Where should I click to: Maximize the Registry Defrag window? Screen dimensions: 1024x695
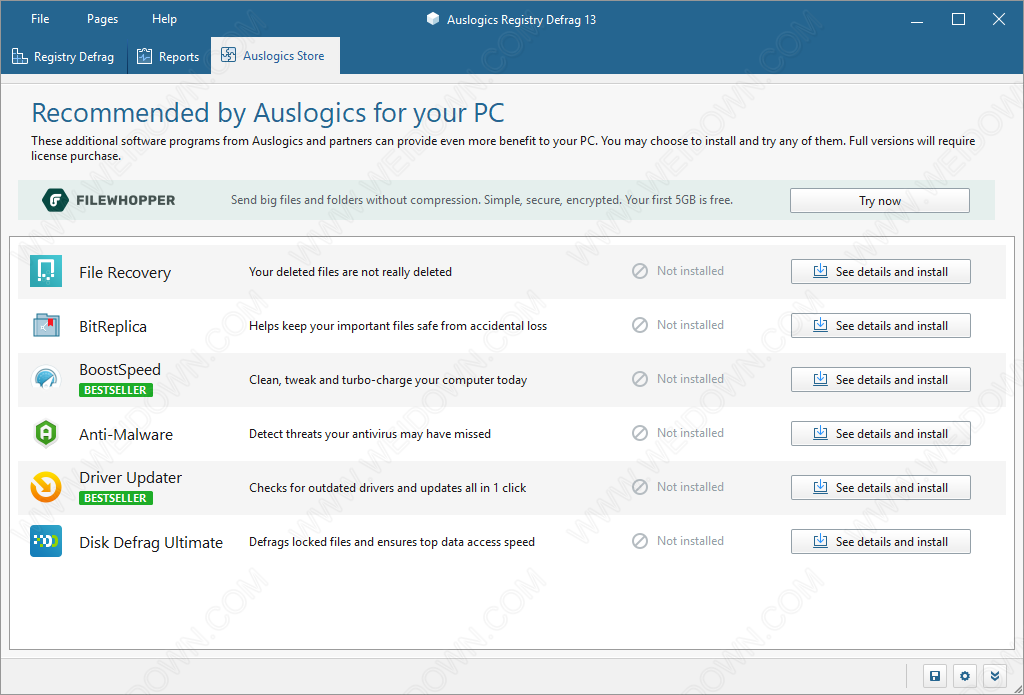(958, 20)
